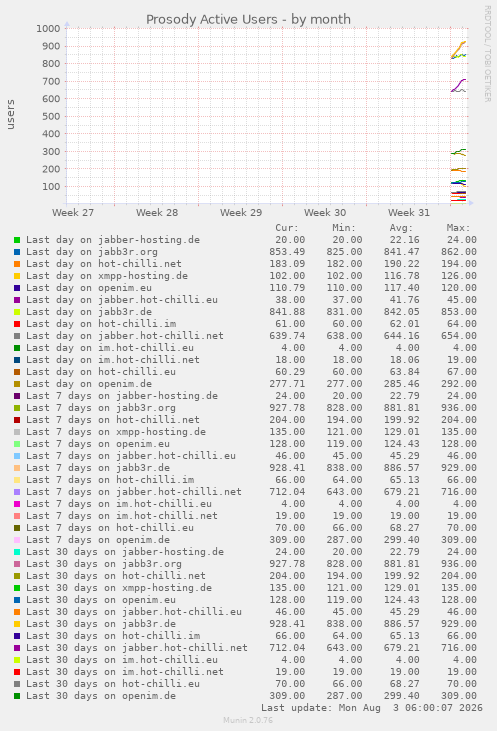Click the Min: column header
The image size is (497, 731).
tap(344, 228)
